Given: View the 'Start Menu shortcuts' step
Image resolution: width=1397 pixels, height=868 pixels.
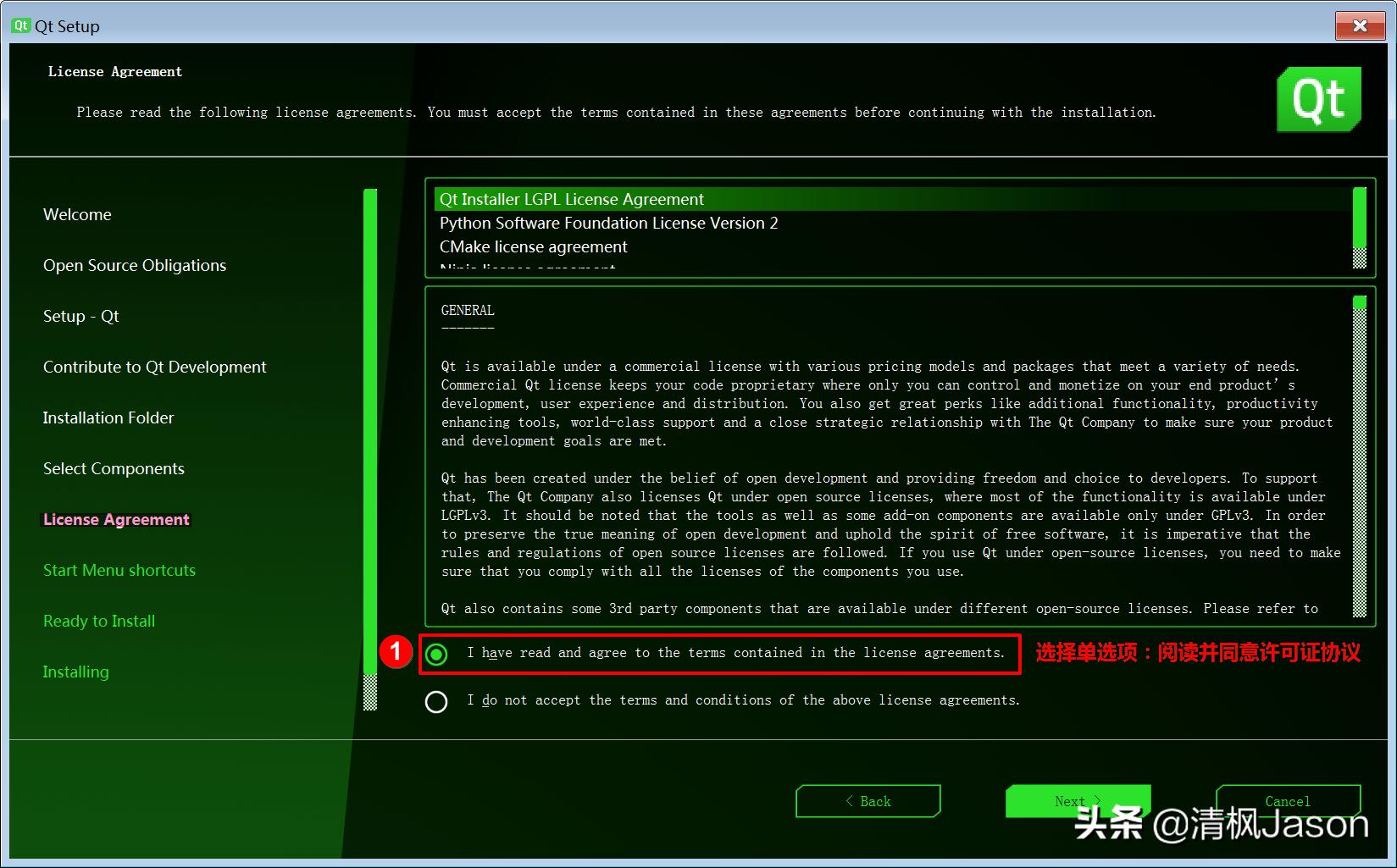Looking at the screenshot, I should click(119, 570).
